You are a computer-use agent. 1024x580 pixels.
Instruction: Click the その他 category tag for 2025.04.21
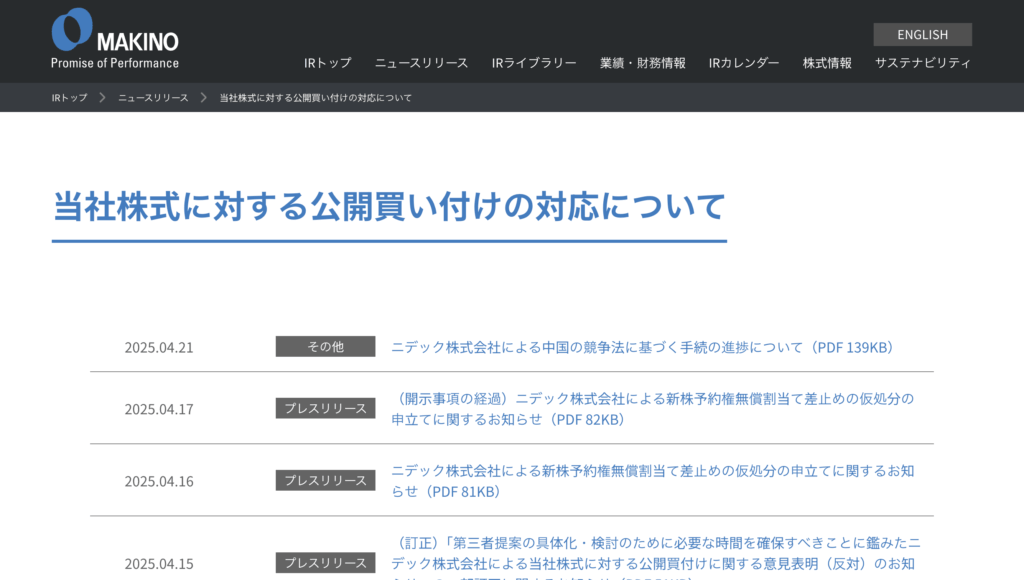pos(325,347)
